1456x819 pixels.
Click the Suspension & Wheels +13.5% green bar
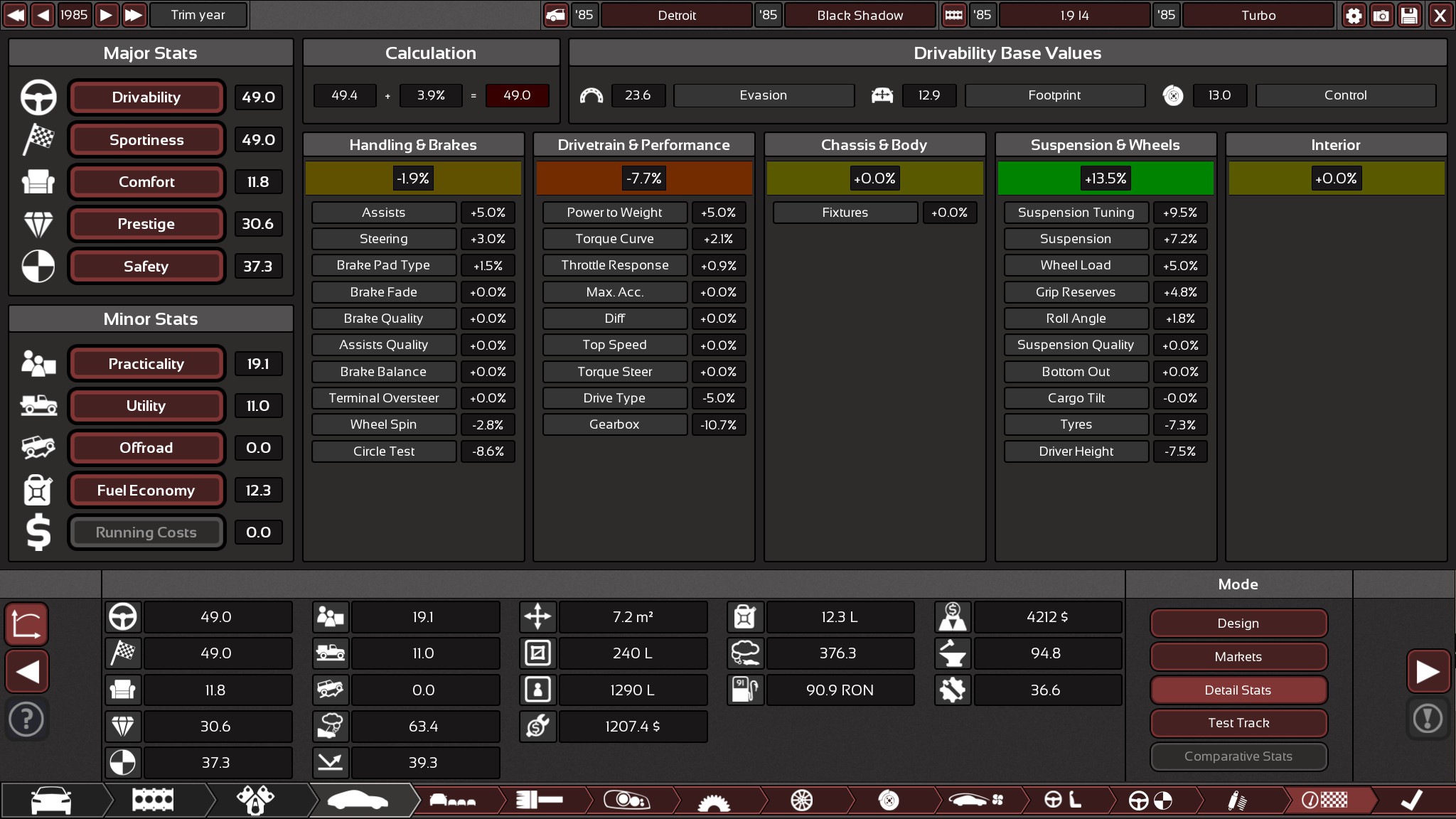pyautogui.click(x=1106, y=178)
